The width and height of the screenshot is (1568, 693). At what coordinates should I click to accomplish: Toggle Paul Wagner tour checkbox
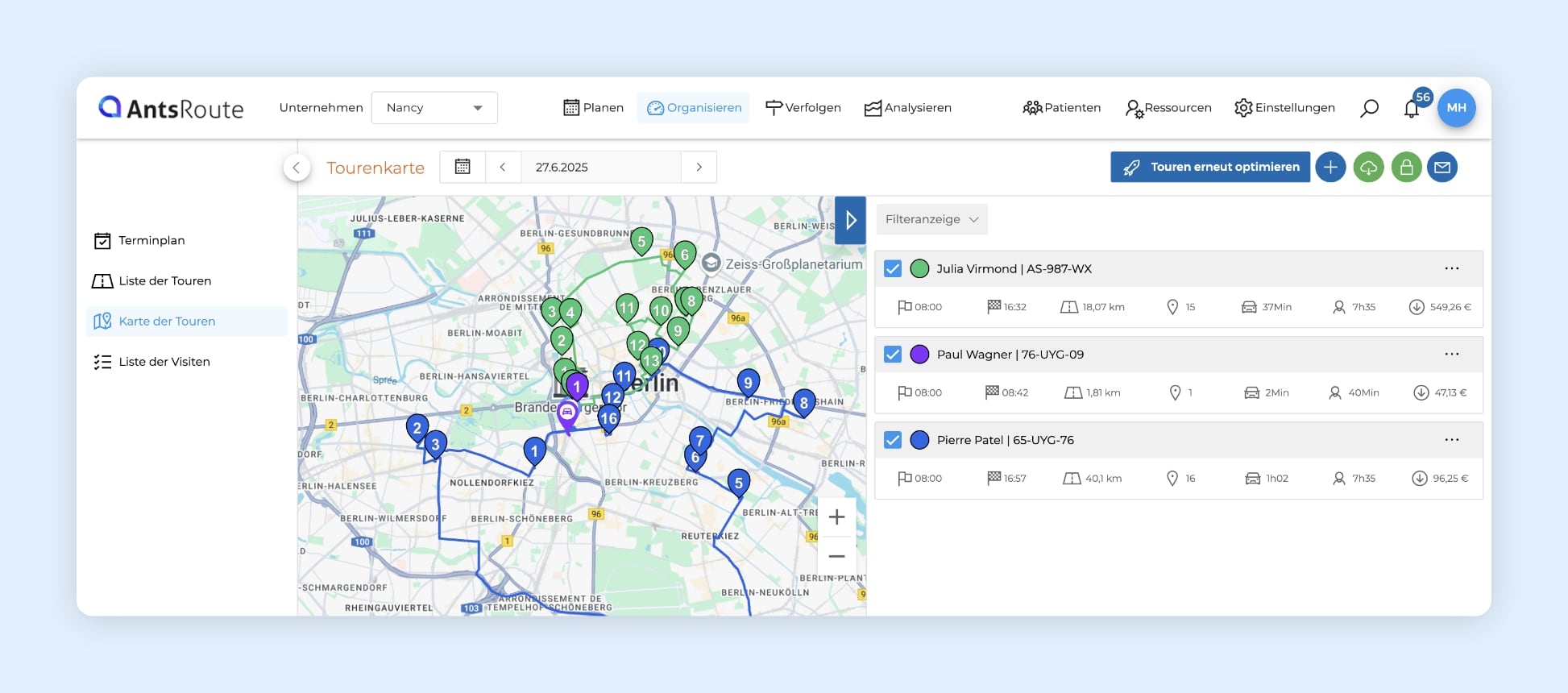coord(893,355)
